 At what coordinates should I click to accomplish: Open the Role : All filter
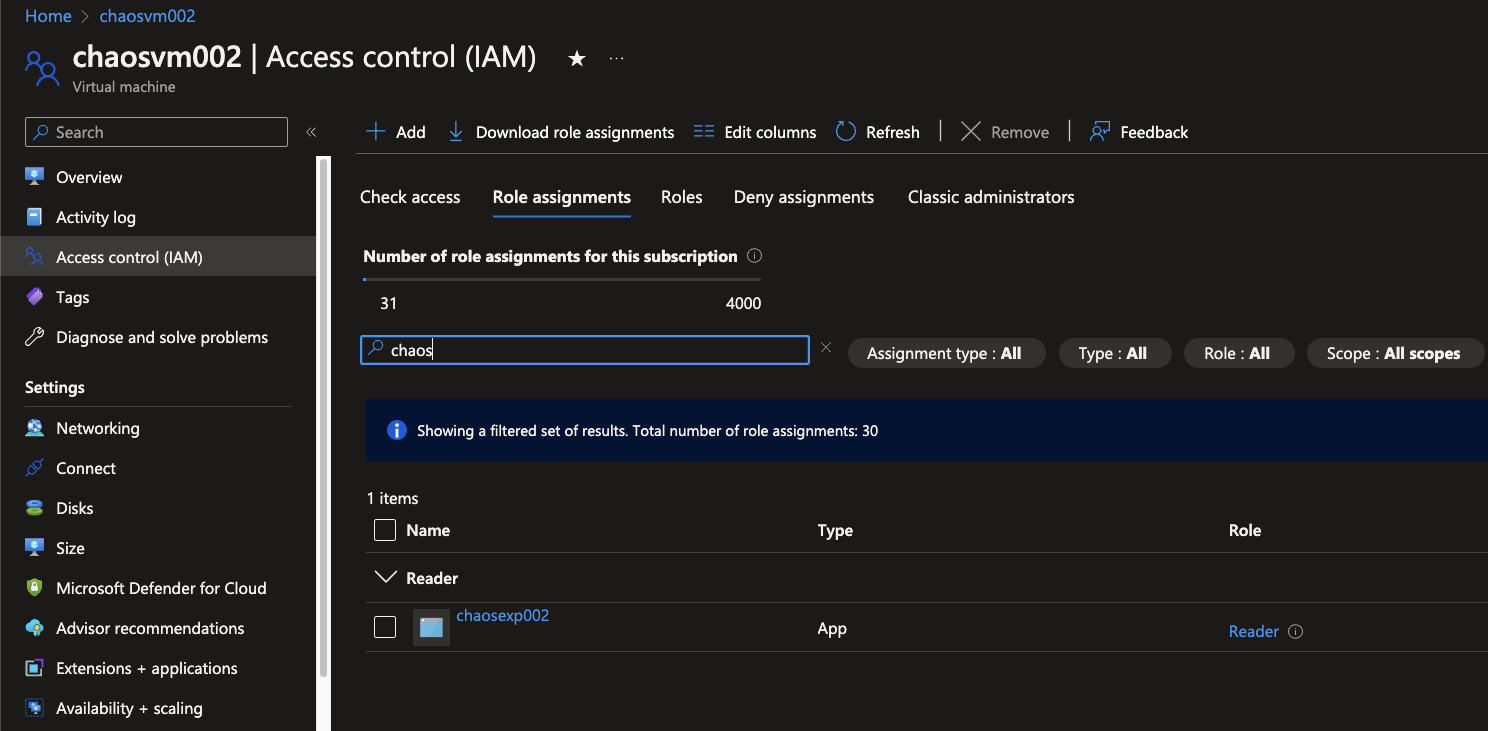1237,353
